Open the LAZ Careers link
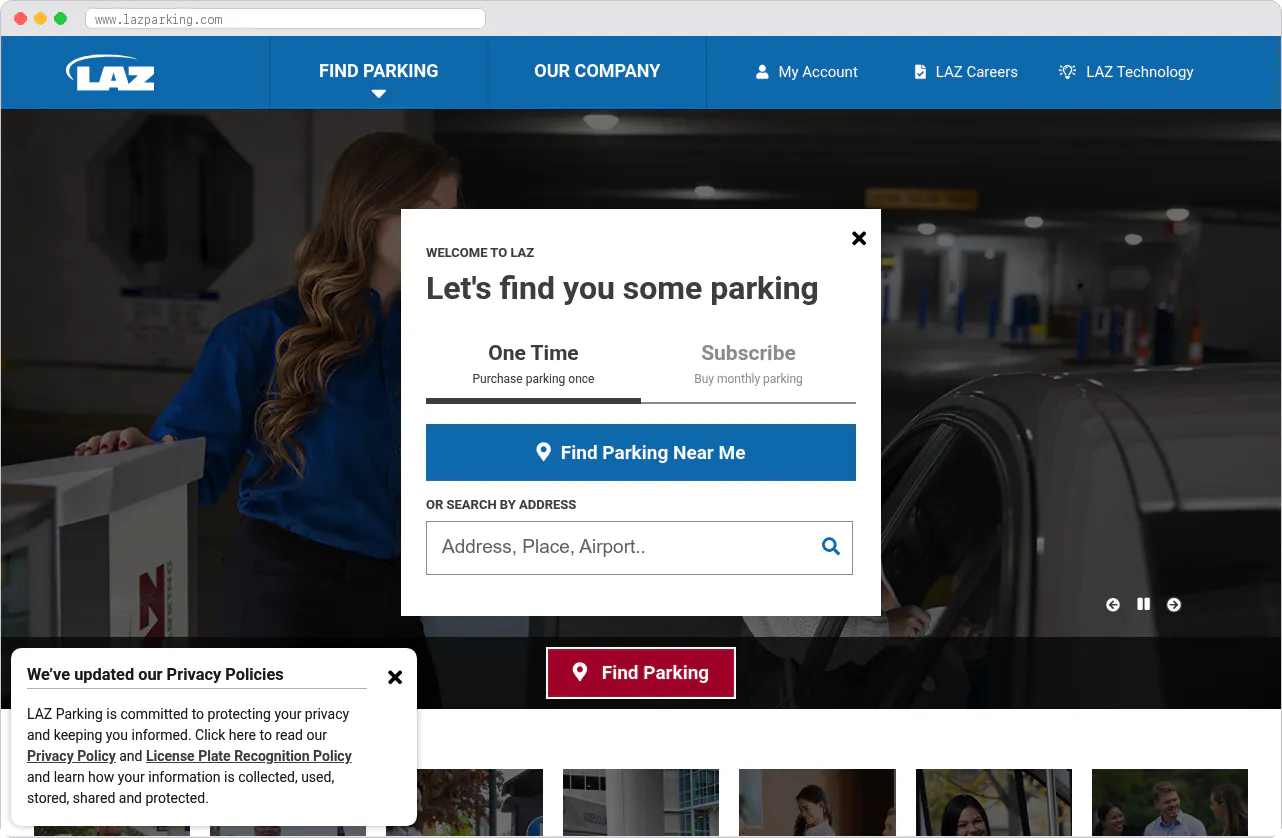 click(x=966, y=72)
